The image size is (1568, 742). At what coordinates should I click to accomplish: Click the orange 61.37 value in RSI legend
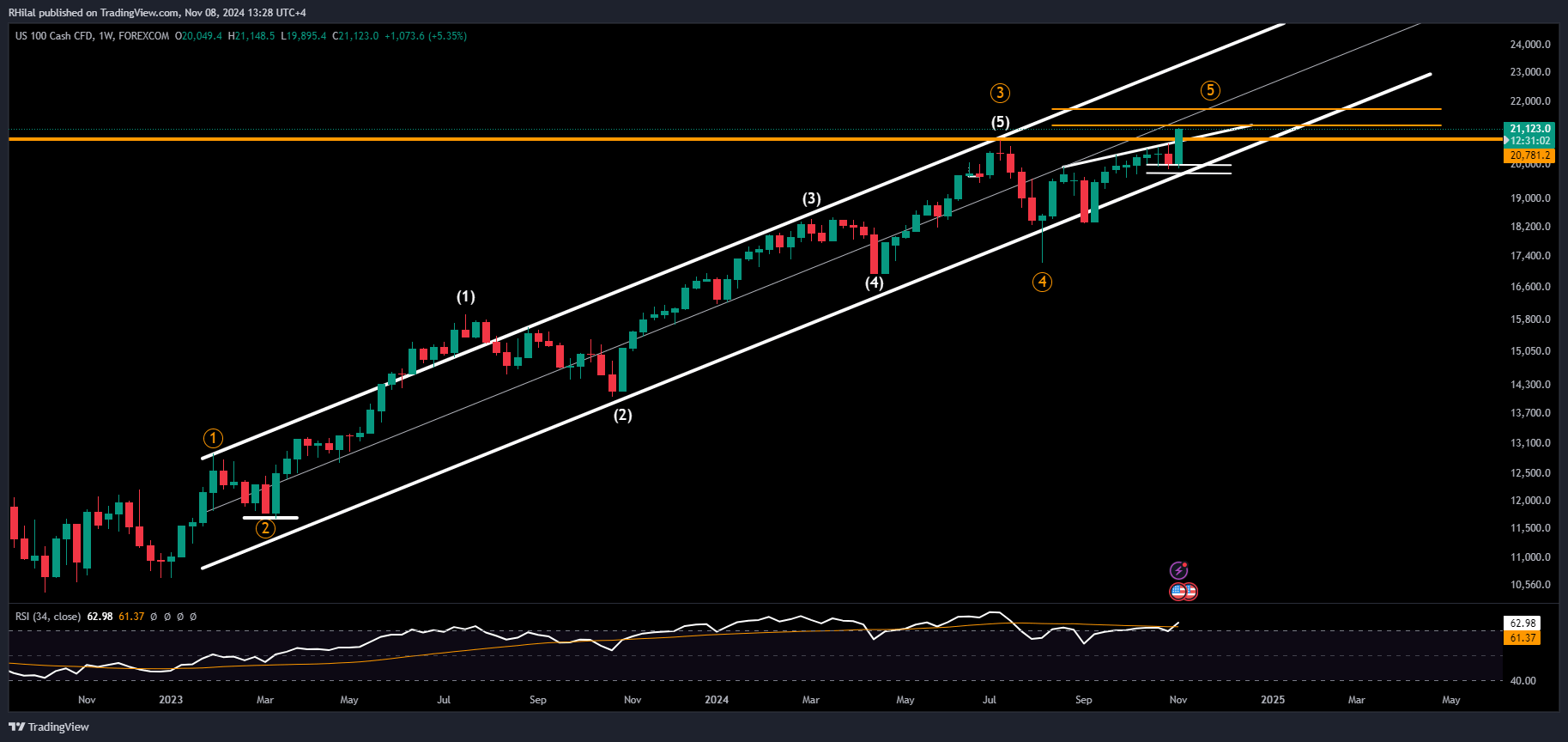(x=131, y=617)
